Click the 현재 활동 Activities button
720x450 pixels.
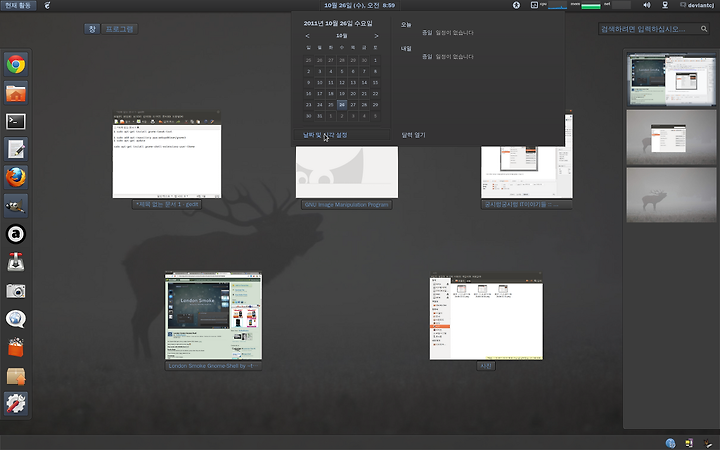(x=18, y=5)
